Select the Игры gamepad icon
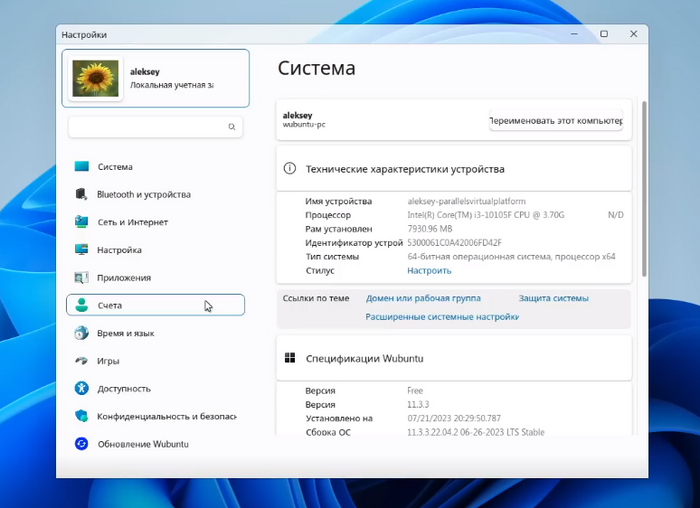 [x=81, y=361]
